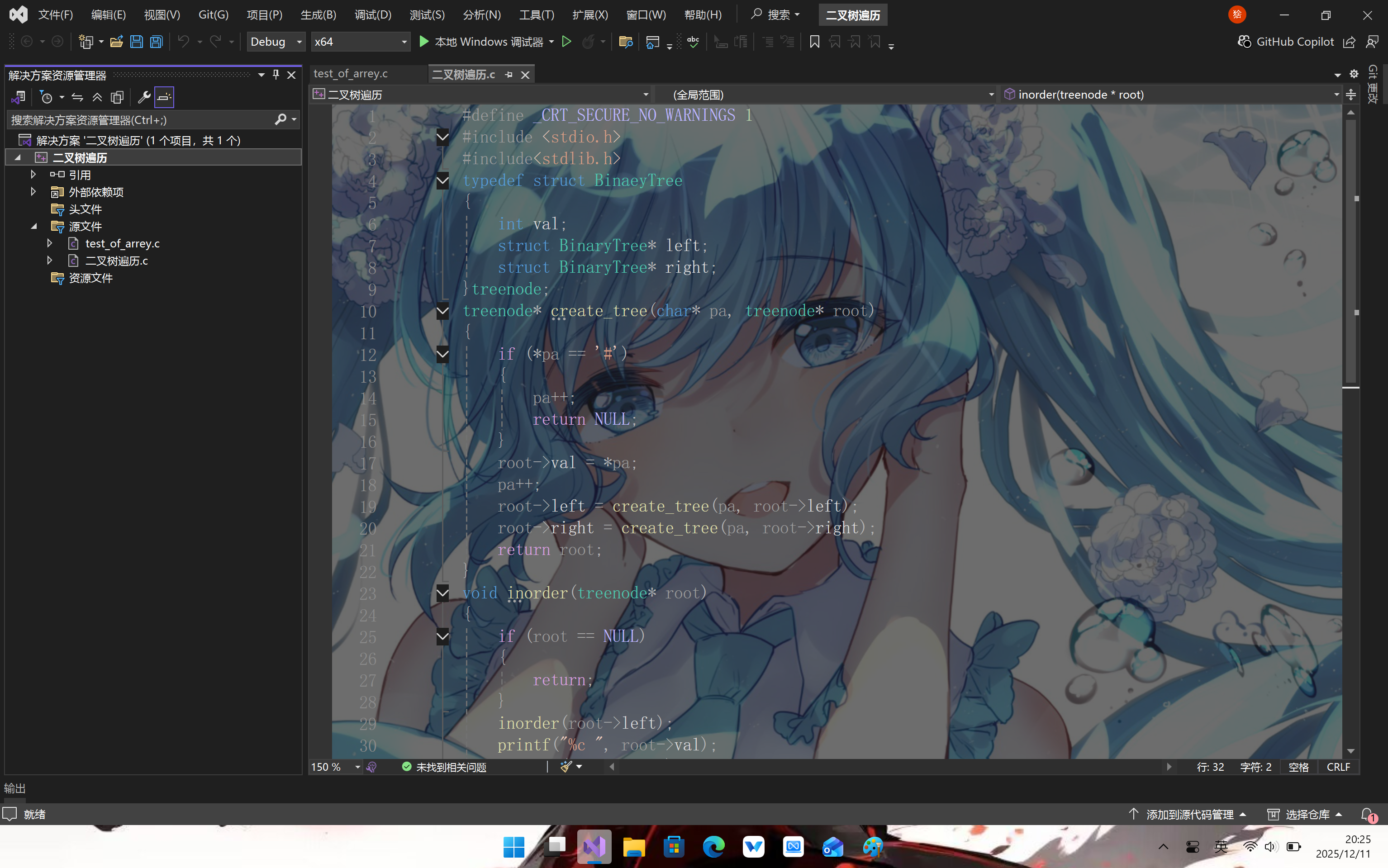This screenshot has height=868, width=1388.
Task: Click Show All Files icon in Solution Explorer
Action: (x=117, y=98)
